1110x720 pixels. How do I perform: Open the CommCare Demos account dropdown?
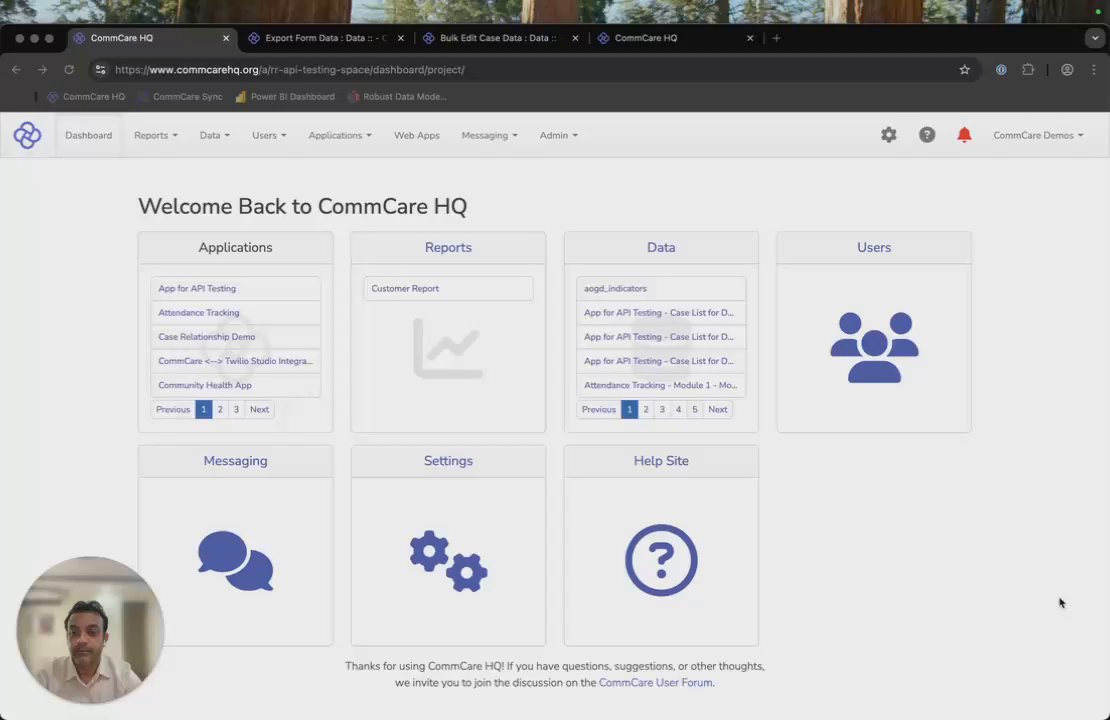point(1038,135)
